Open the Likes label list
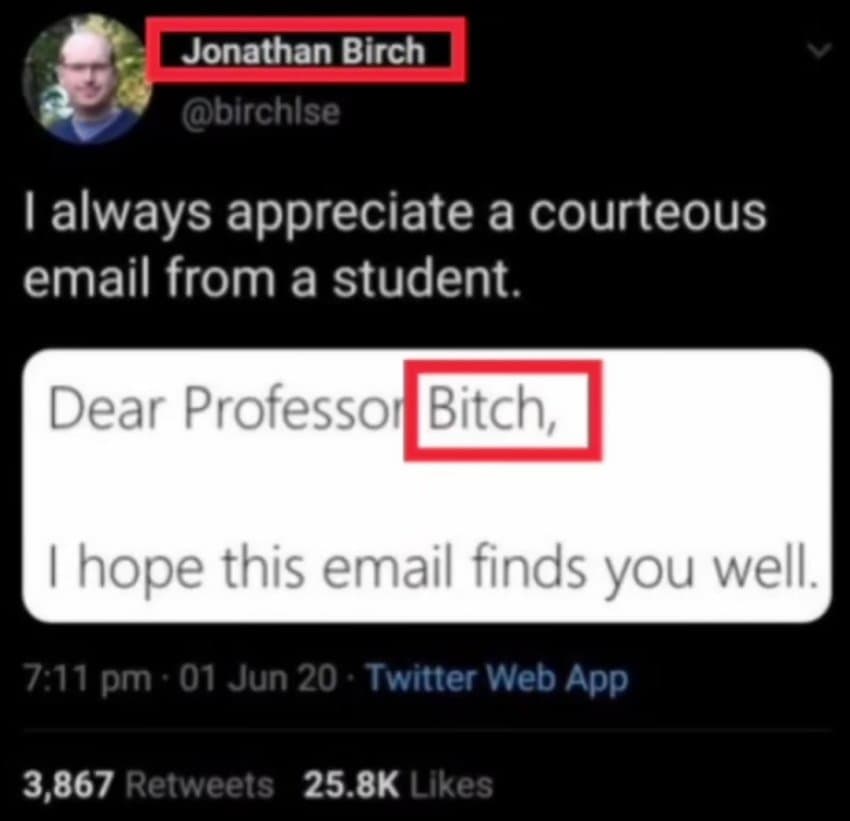 452,785
